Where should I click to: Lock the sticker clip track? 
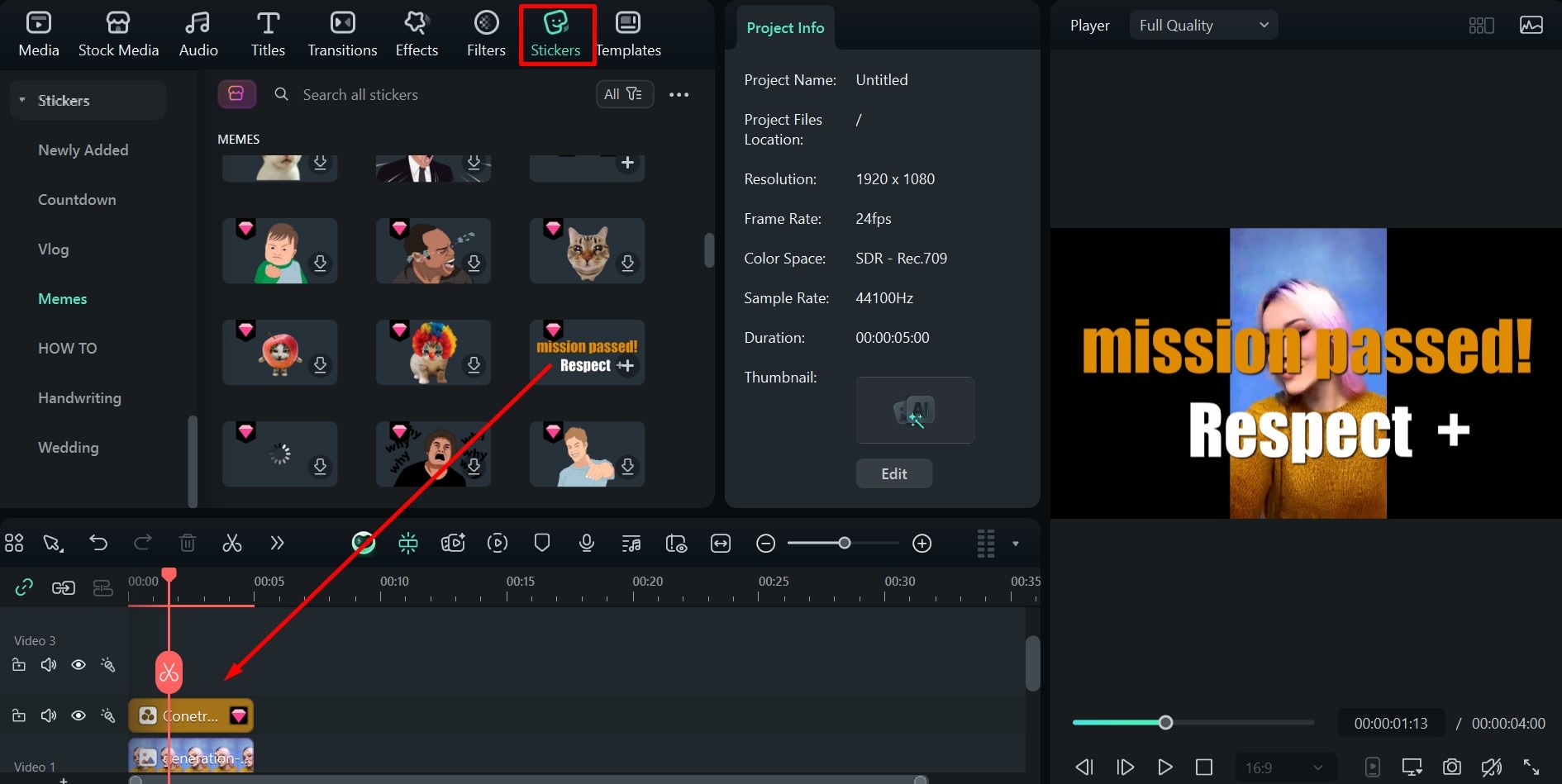[x=19, y=715]
